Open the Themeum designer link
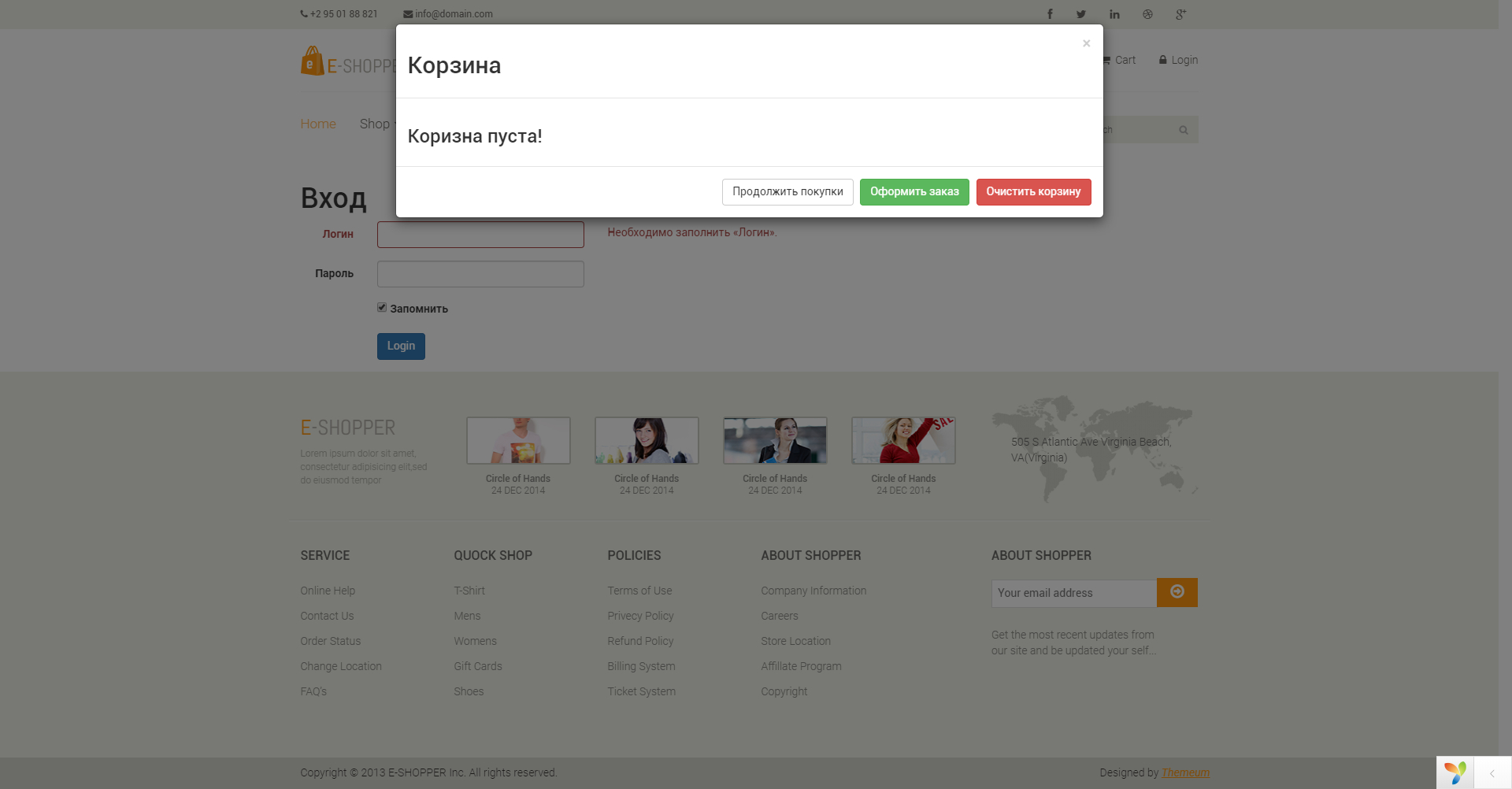The width and height of the screenshot is (1512, 789). tap(1184, 772)
